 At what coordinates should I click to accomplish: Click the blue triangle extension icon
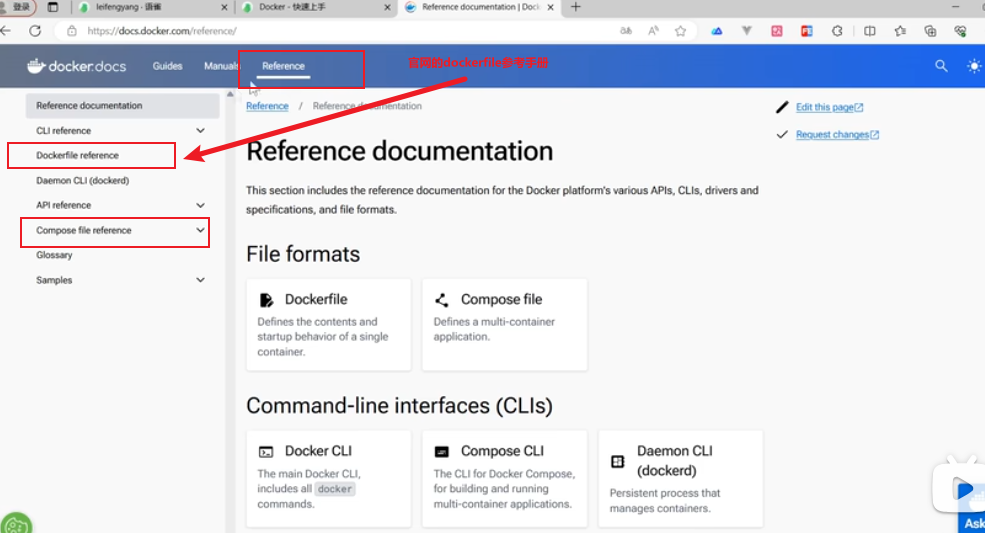tap(717, 31)
